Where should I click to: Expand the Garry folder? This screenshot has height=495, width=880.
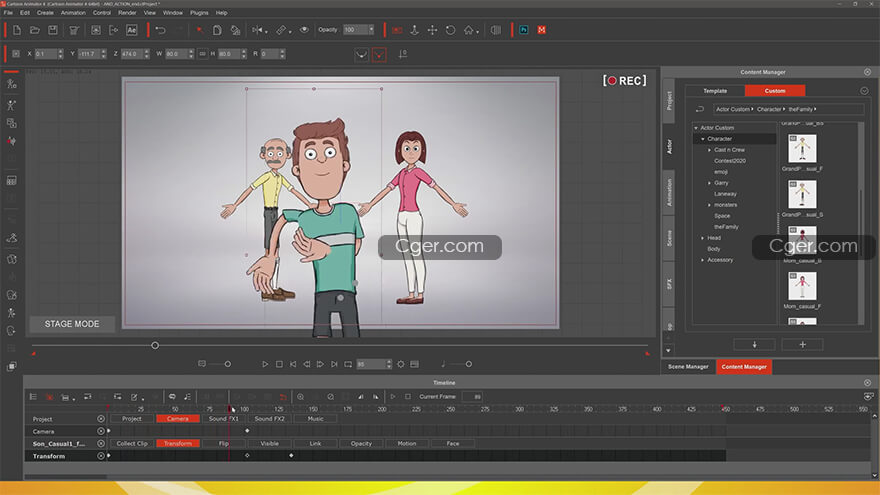coord(709,183)
